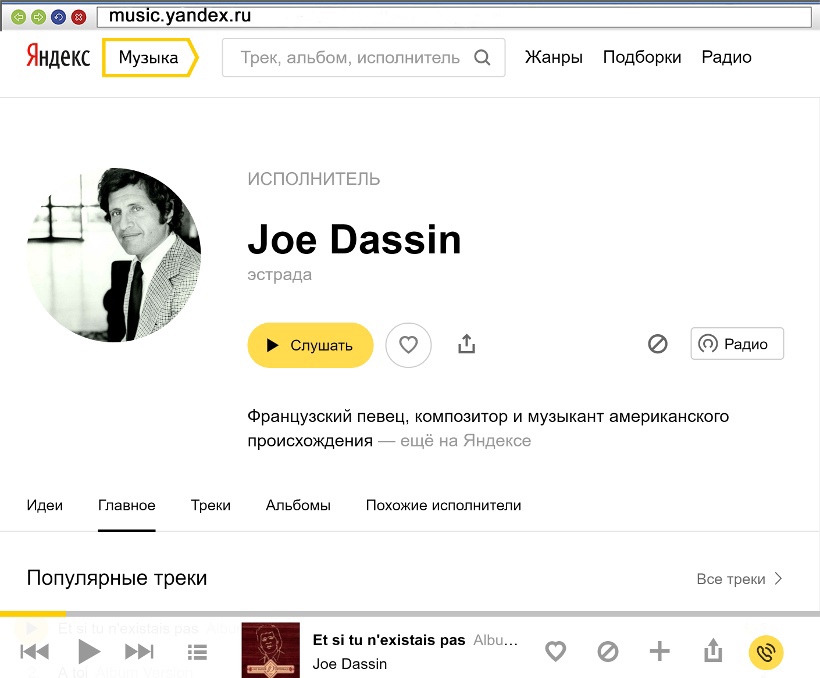Open the play queue list icon in player bar
This screenshot has width=820, height=678.
pyautogui.click(x=197, y=652)
